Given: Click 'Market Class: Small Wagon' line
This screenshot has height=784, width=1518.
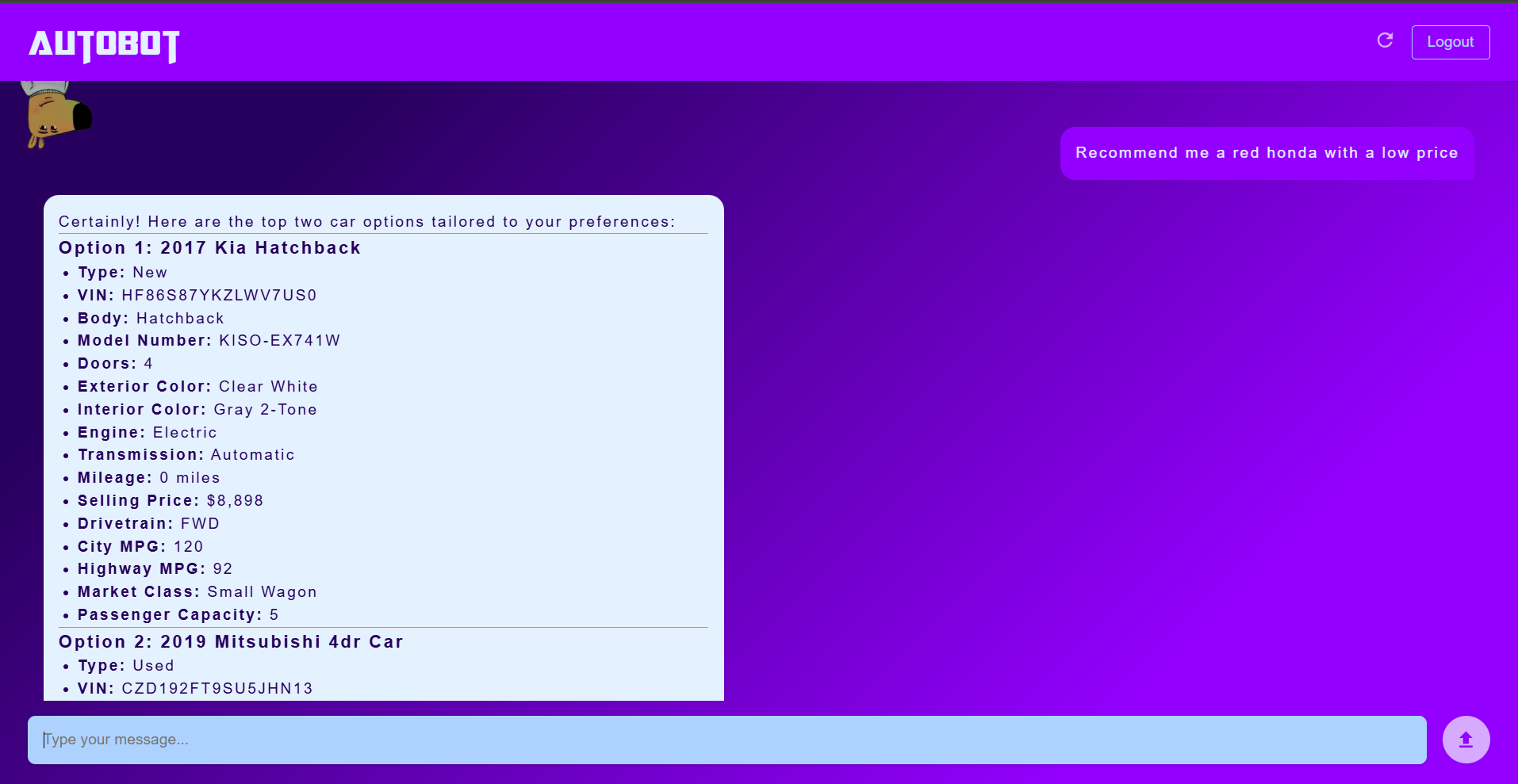Looking at the screenshot, I should (197, 592).
